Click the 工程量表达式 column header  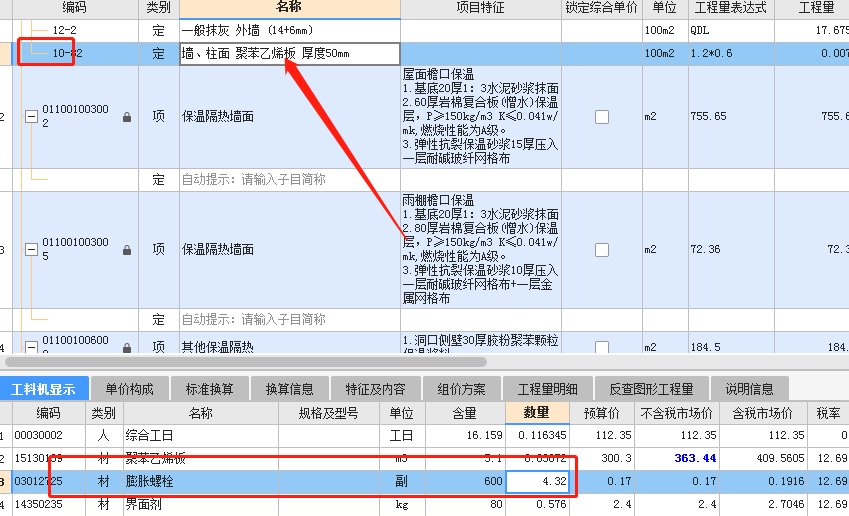731,8
